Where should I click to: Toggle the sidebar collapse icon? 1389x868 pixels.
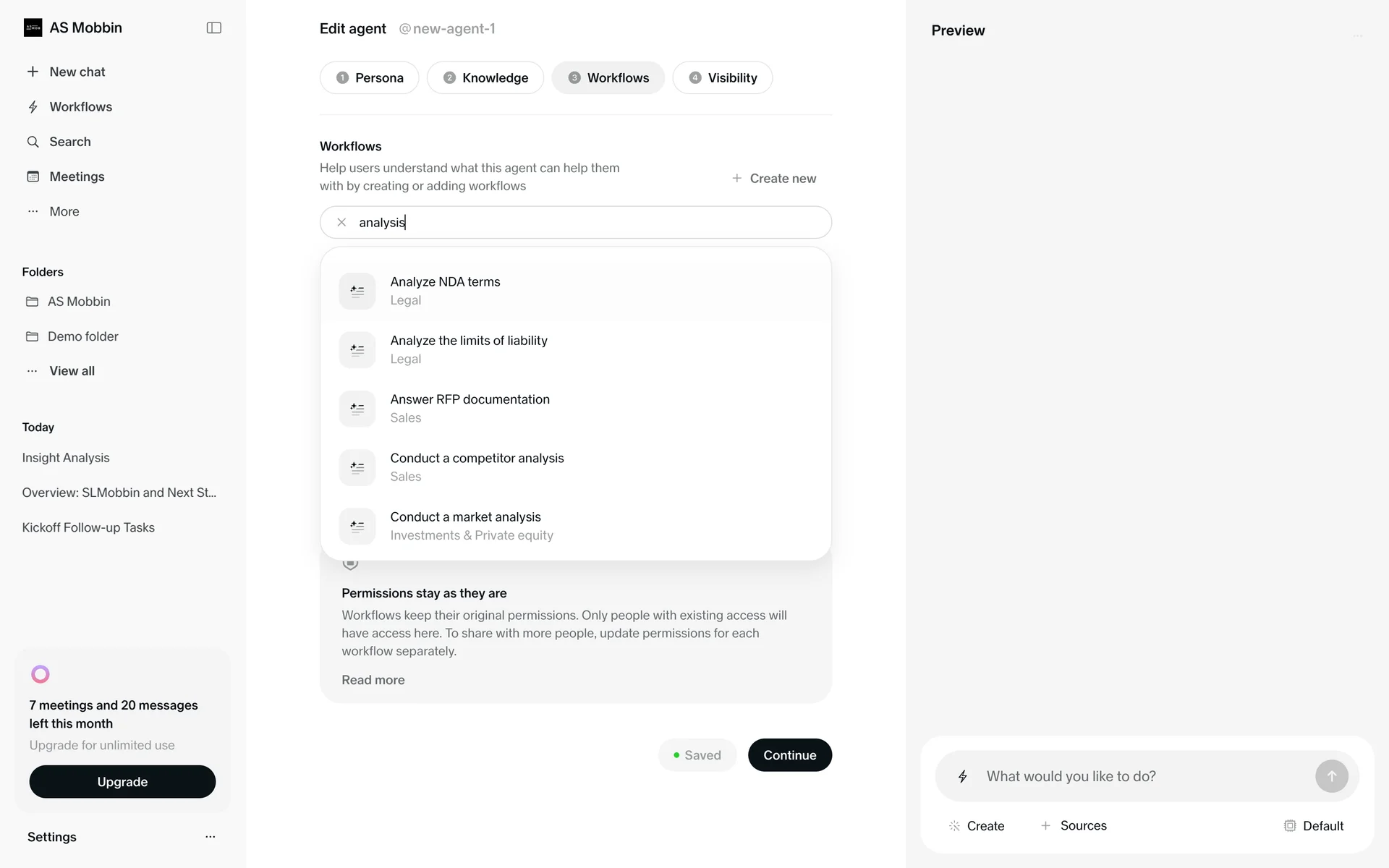[213, 27]
